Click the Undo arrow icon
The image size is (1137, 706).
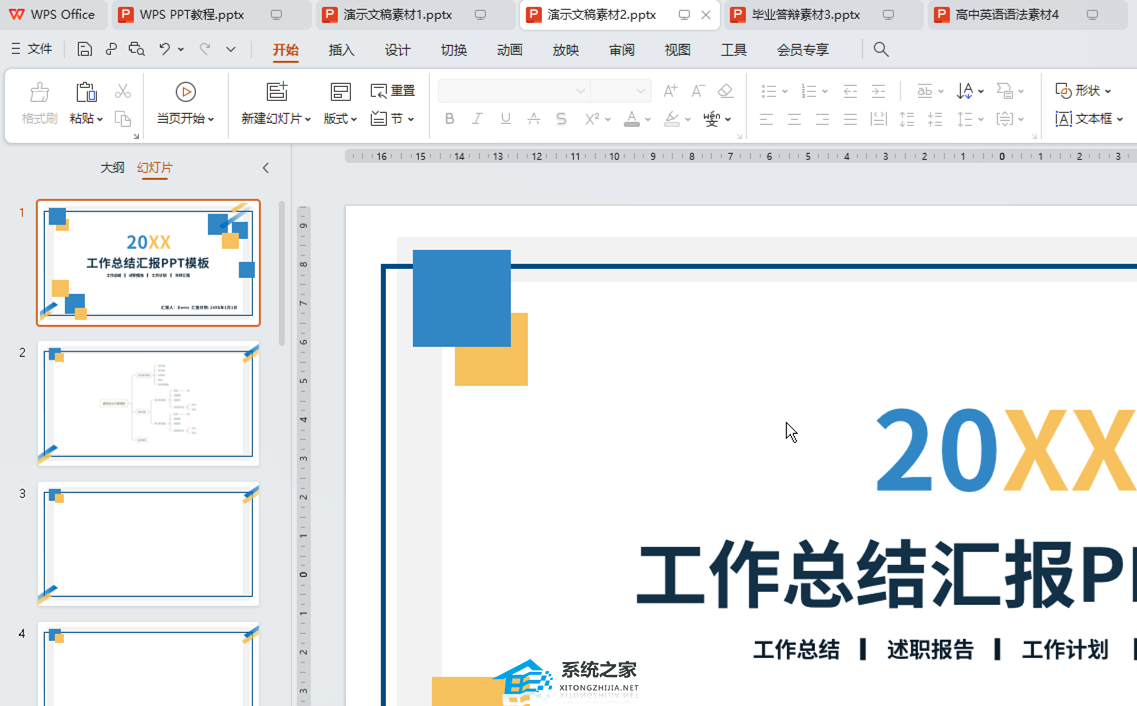[x=165, y=49]
